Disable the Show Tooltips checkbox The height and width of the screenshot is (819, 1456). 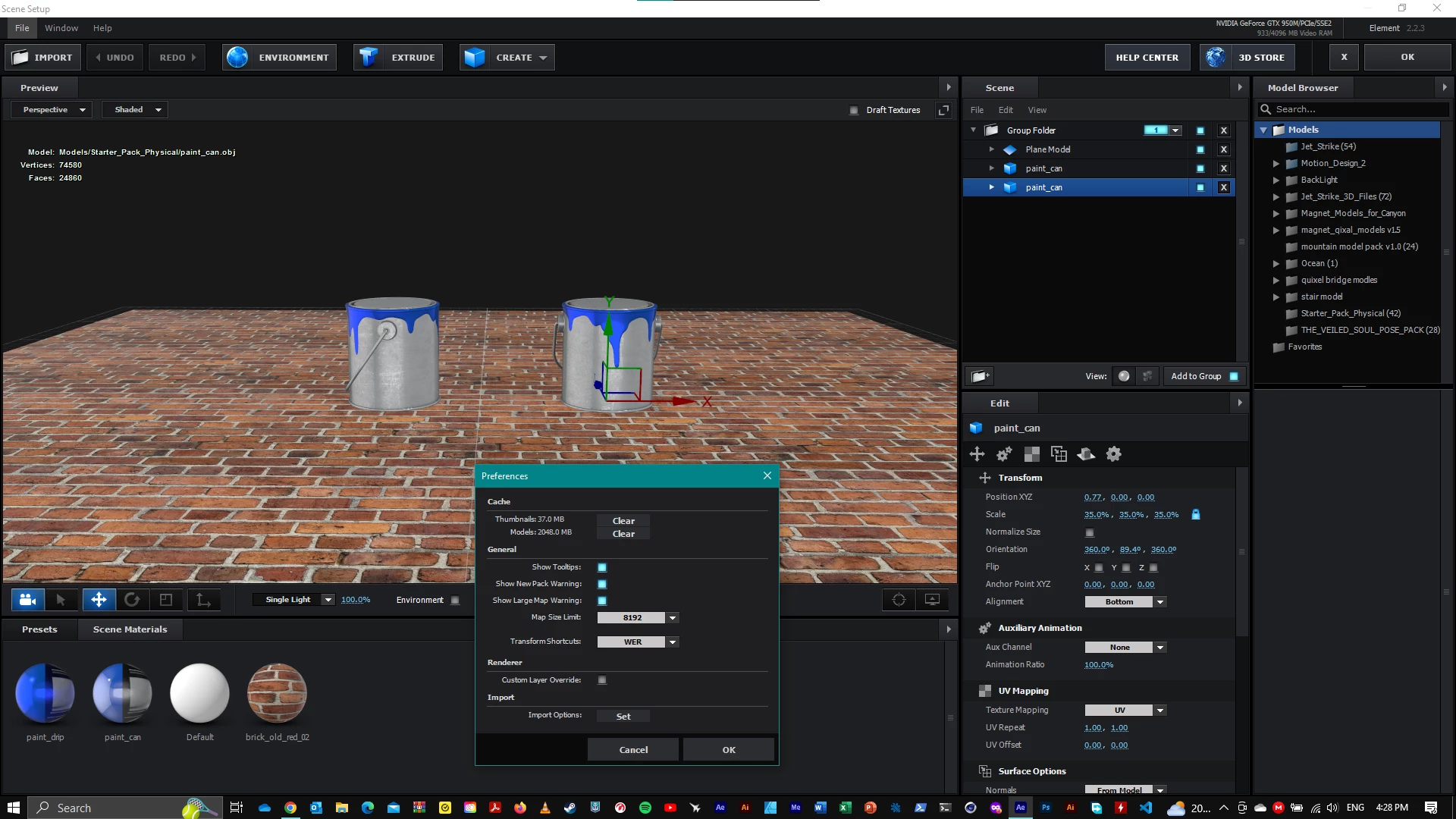pos(602,567)
